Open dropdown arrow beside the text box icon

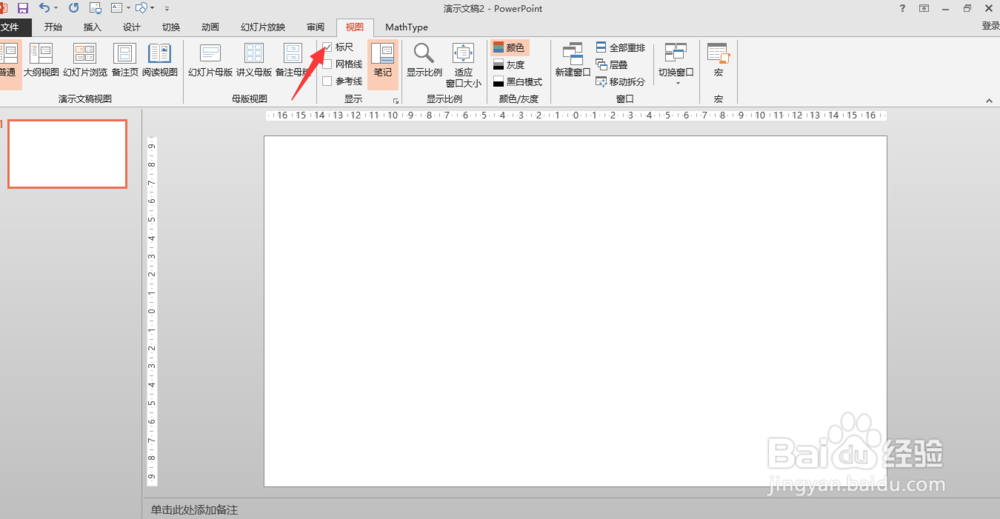(129, 8)
